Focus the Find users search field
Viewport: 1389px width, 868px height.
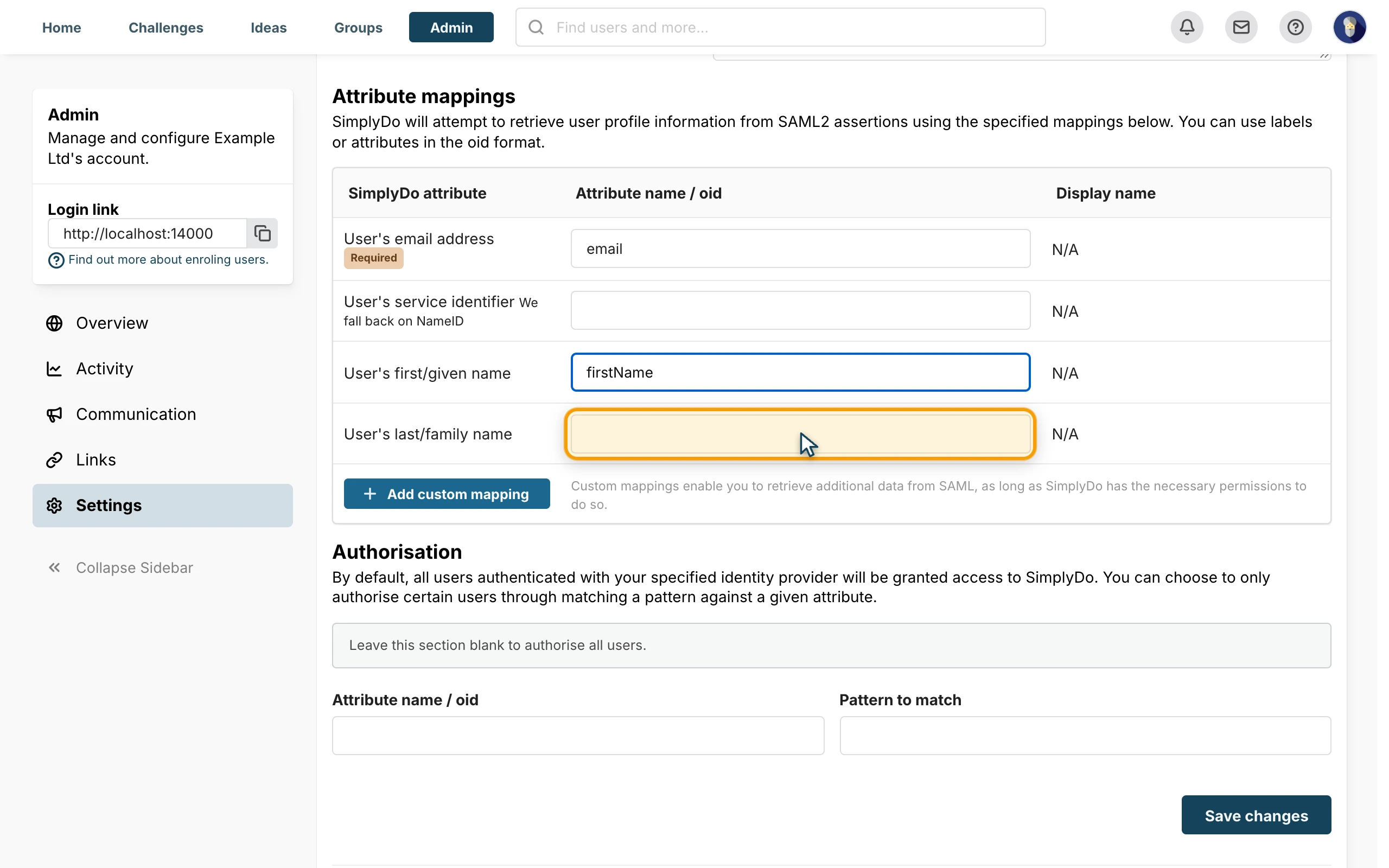pyautogui.click(x=780, y=27)
